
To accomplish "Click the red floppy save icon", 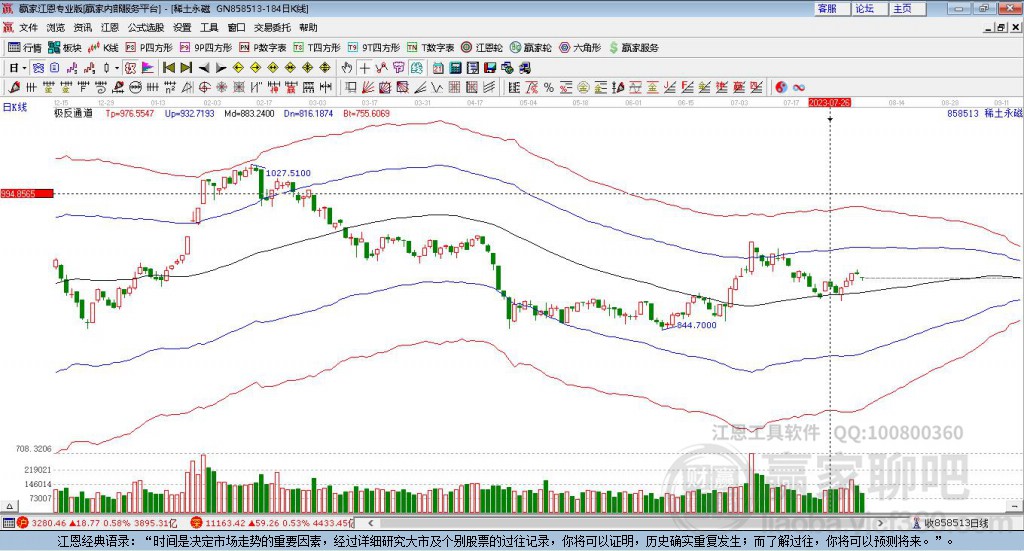I will 490,68.
